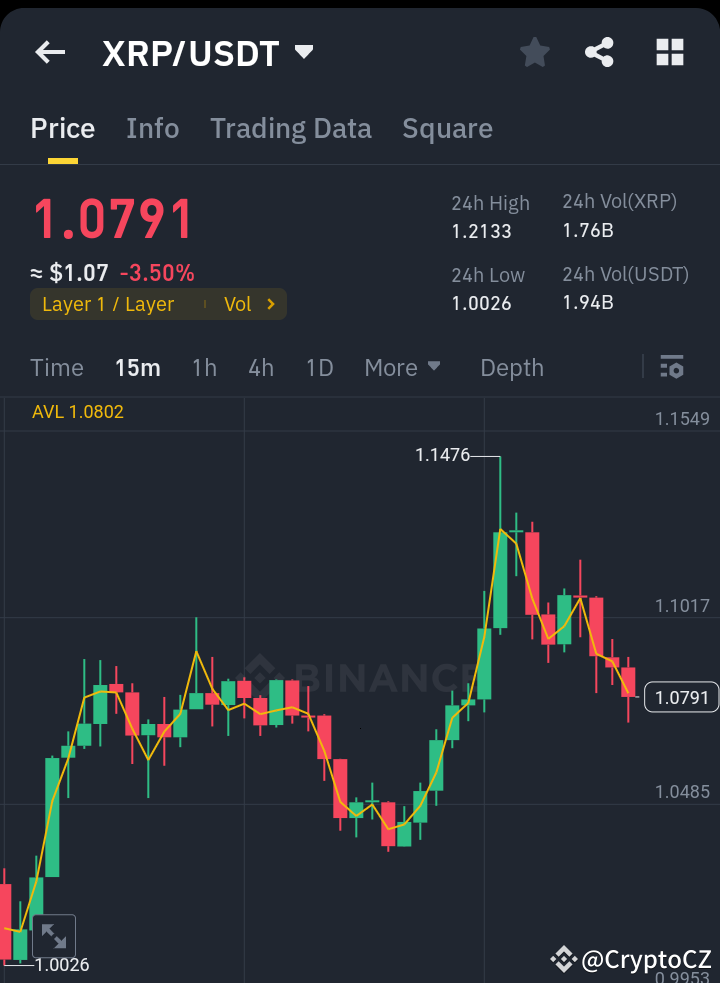
Task: Open the share options using the share icon
Action: 599,52
